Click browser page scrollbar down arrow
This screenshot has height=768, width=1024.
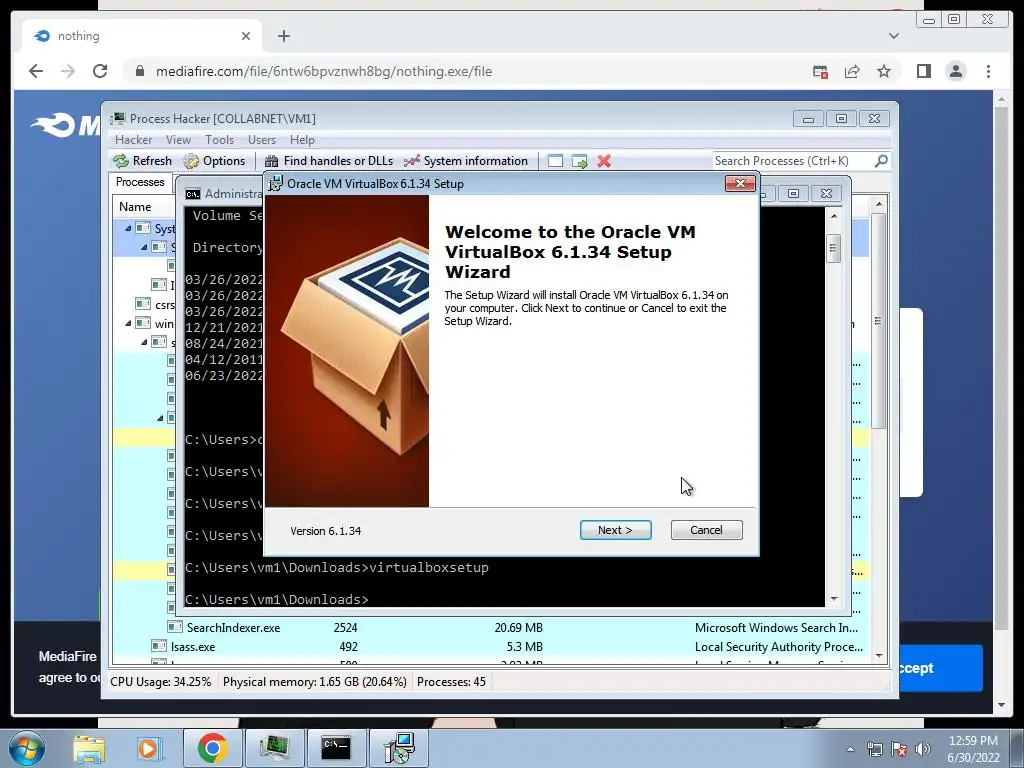[x=1002, y=705]
